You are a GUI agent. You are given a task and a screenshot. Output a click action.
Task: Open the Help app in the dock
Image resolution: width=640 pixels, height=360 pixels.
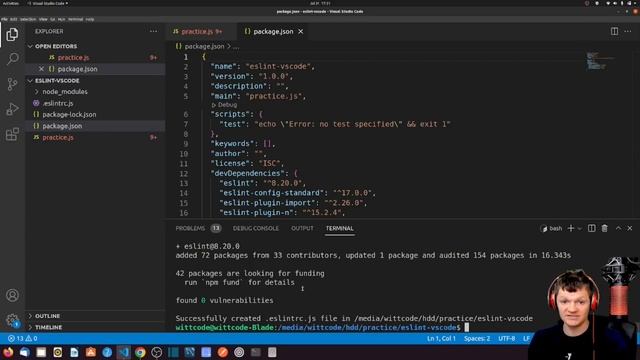pyautogui.click(x=107, y=352)
